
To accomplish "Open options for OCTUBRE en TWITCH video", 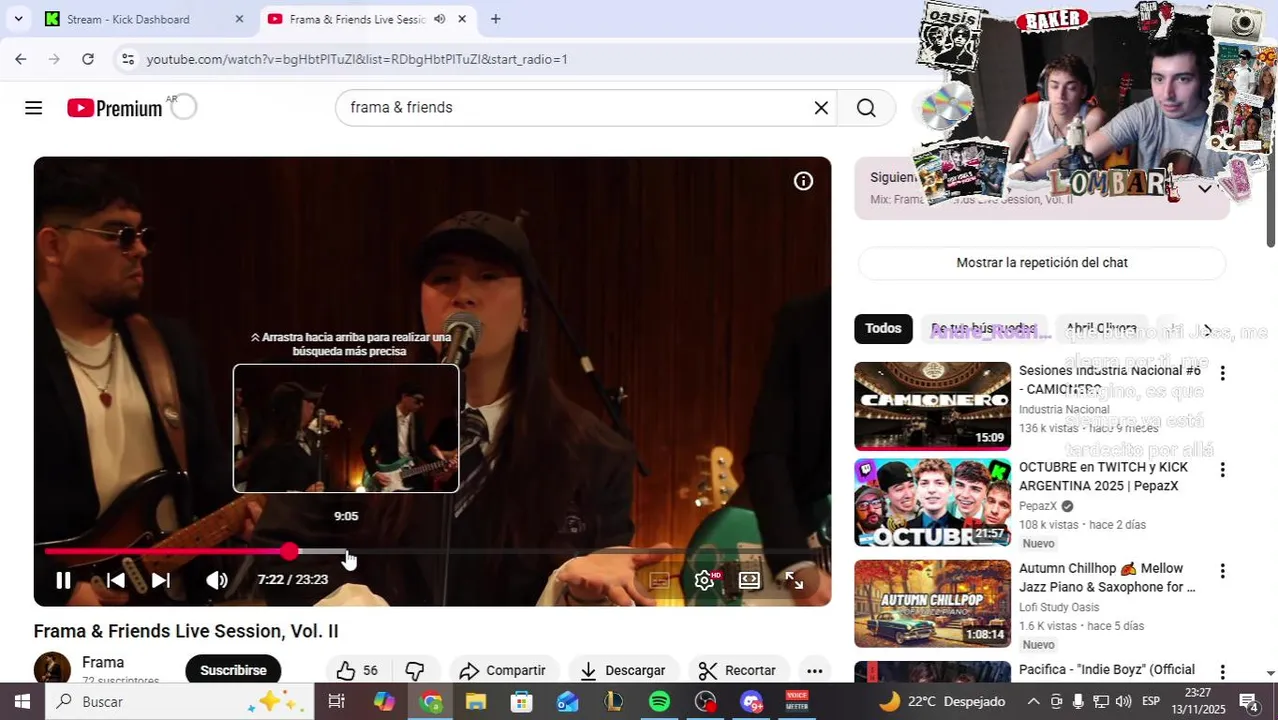I will 1222,470.
